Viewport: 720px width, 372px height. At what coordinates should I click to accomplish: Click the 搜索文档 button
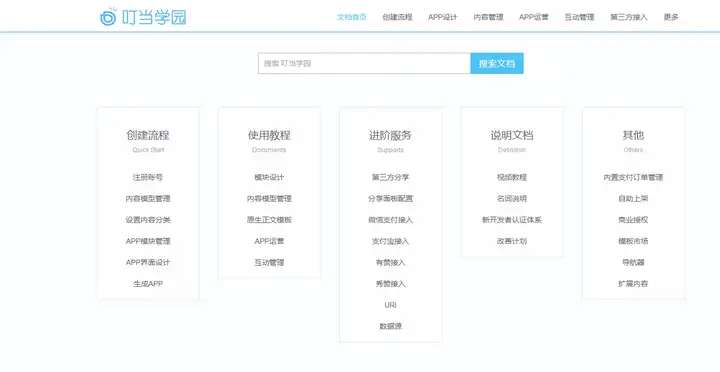[497, 63]
